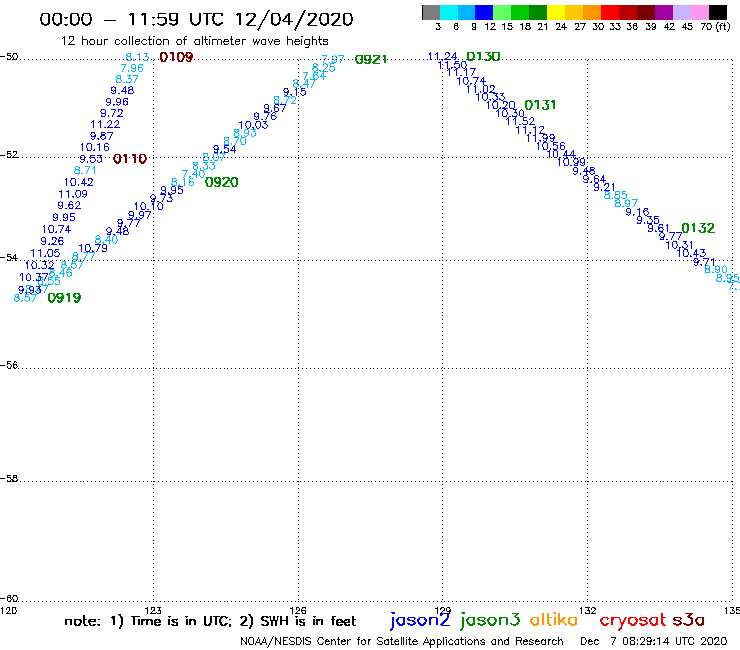The width and height of the screenshot is (740, 650).
Task: Click the 10.43 wave height value
Action: click(x=691, y=253)
